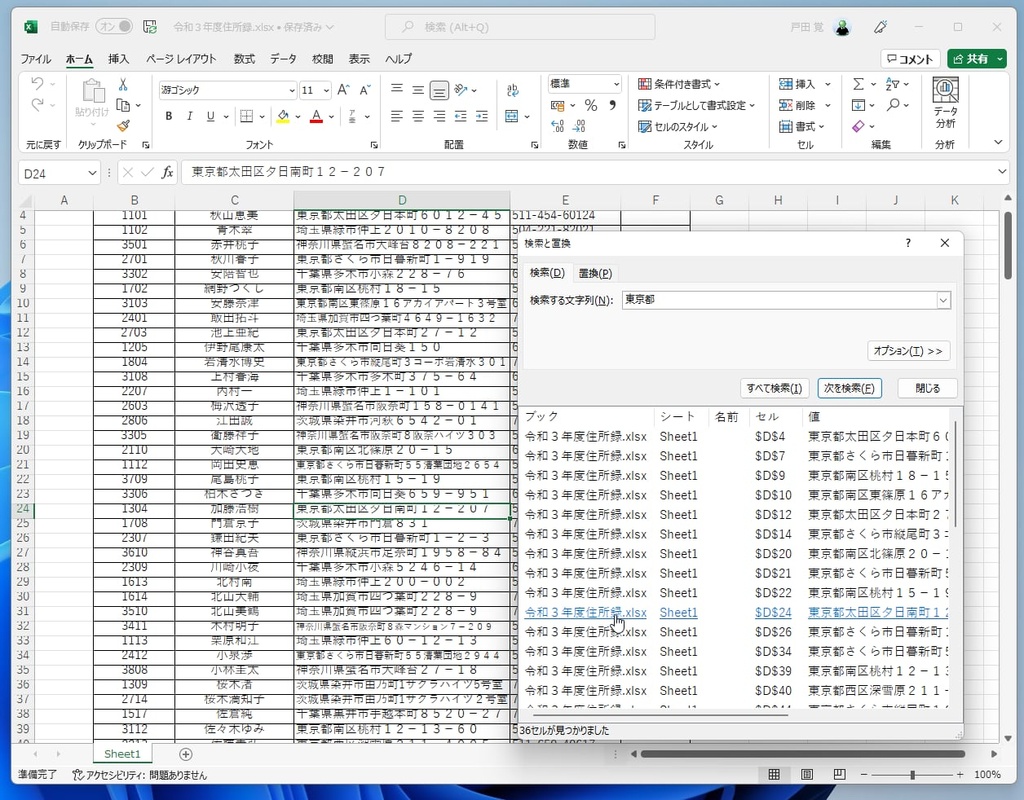
Task: Click the merge and center icon
Action: click(x=512, y=116)
